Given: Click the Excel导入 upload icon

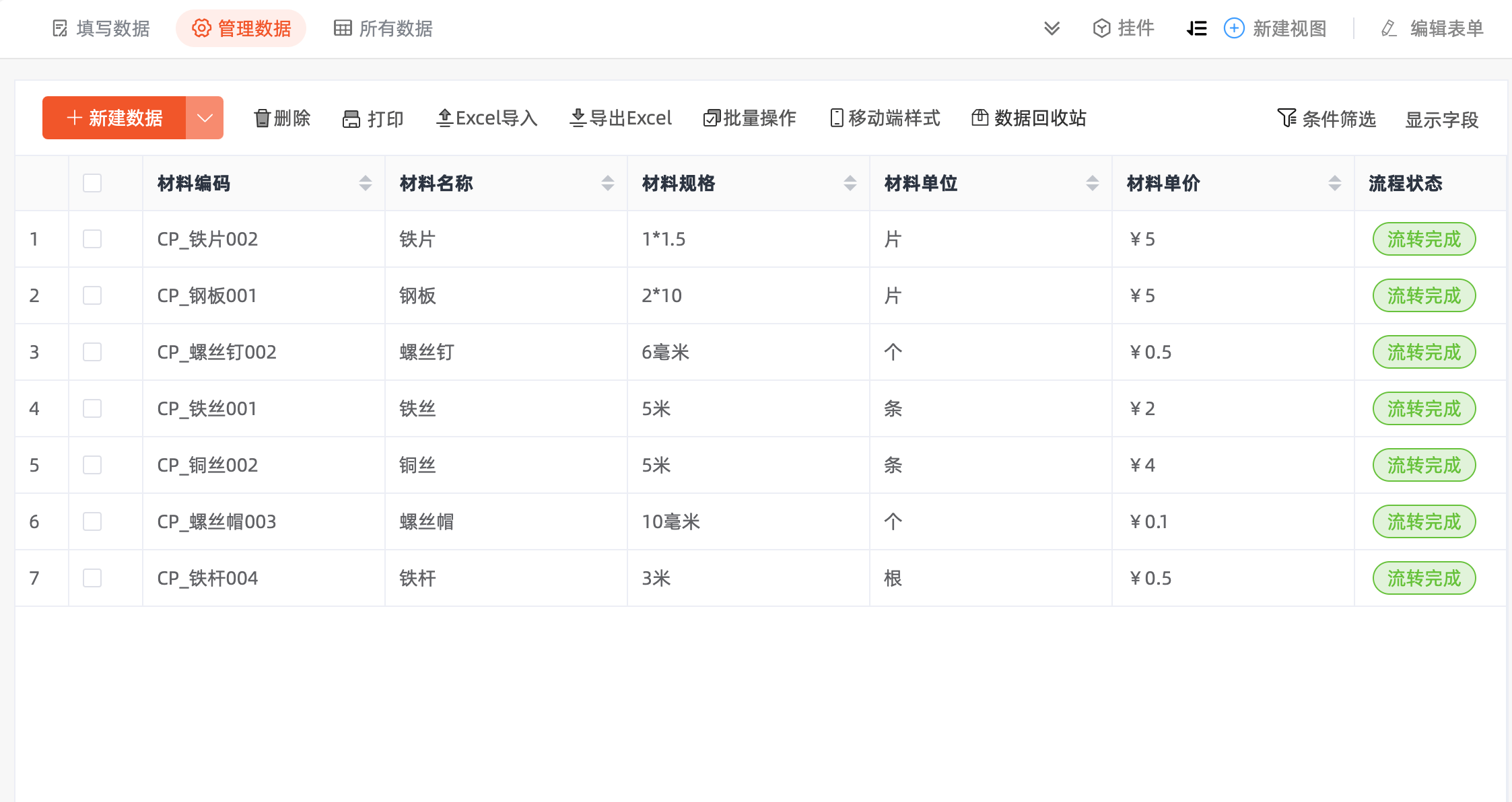Looking at the screenshot, I should [x=444, y=118].
